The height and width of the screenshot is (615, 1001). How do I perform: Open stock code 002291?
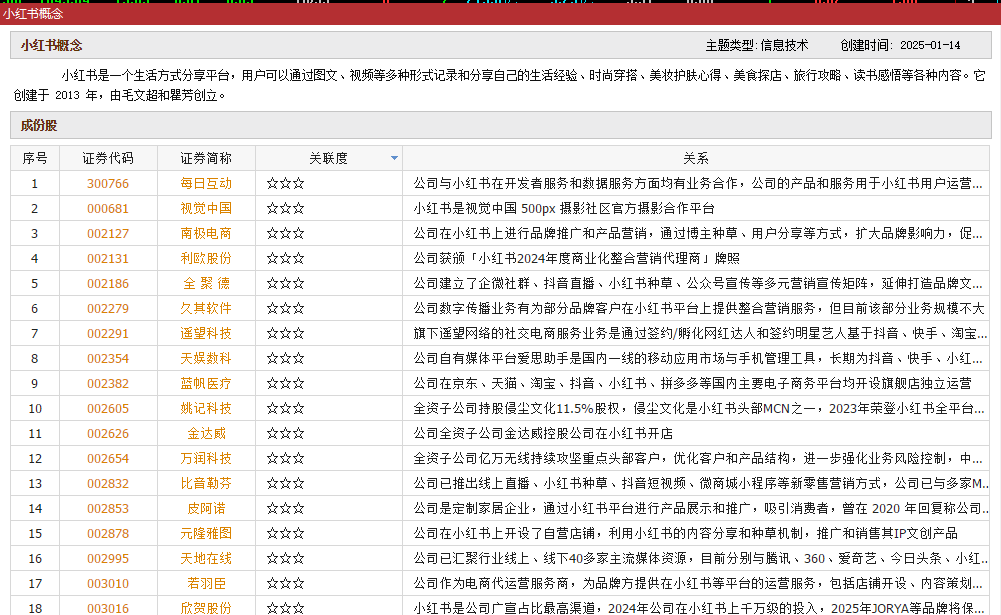(108, 333)
